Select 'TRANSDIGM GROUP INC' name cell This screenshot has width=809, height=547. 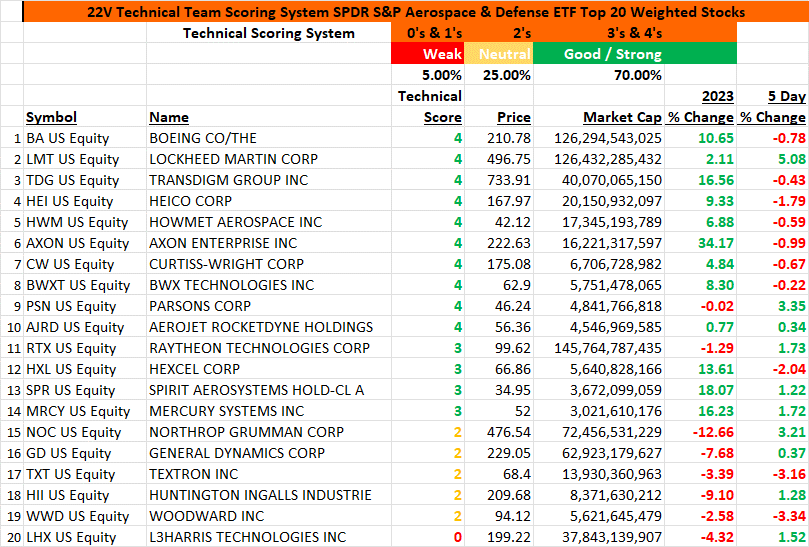(x=269, y=180)
